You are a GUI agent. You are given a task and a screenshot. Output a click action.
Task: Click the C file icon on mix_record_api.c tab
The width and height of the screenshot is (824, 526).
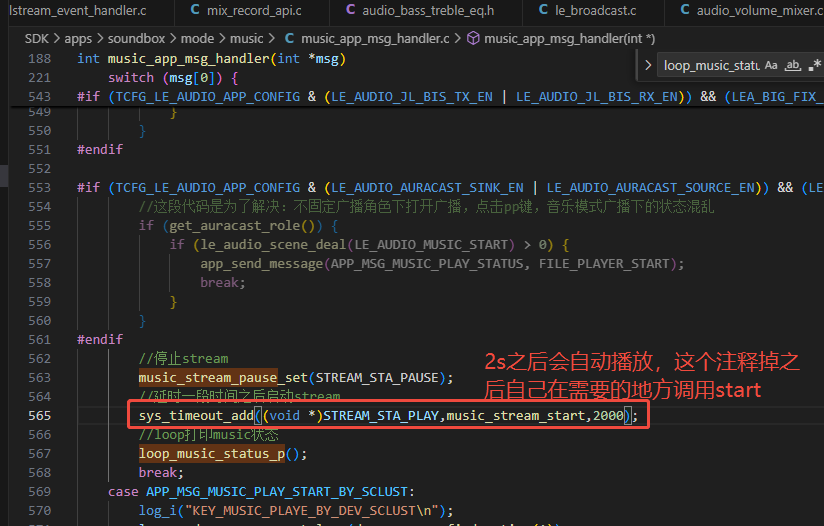(x=195, y=10)
